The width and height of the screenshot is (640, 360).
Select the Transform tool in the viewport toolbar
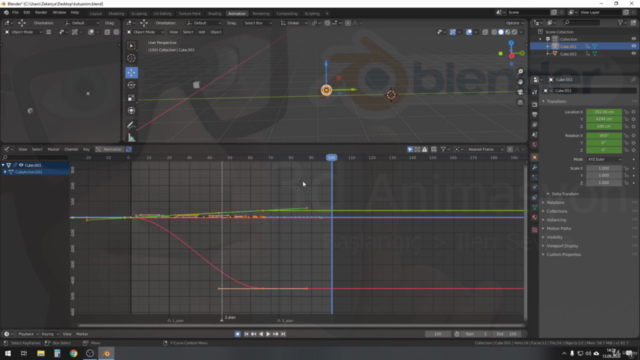click(131, 110)
